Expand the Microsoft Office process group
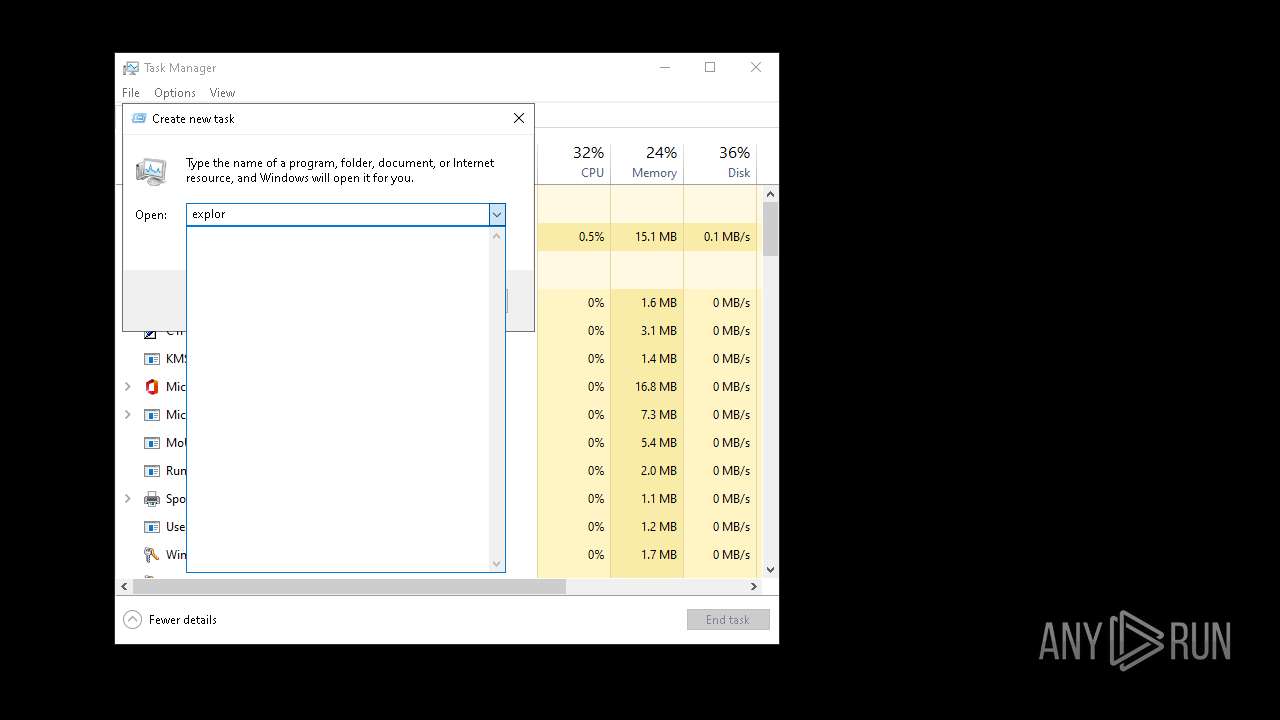1280x720 pixels. coord(127,386)
